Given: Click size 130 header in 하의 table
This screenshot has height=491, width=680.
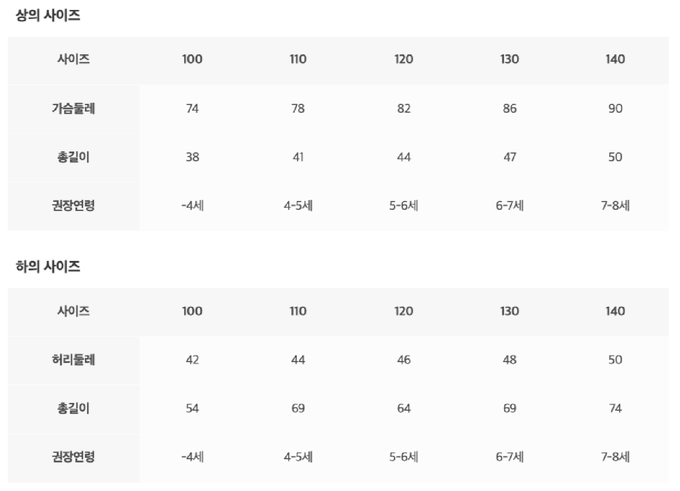Looking at the screenshot, I should click(x=510, y=311).
